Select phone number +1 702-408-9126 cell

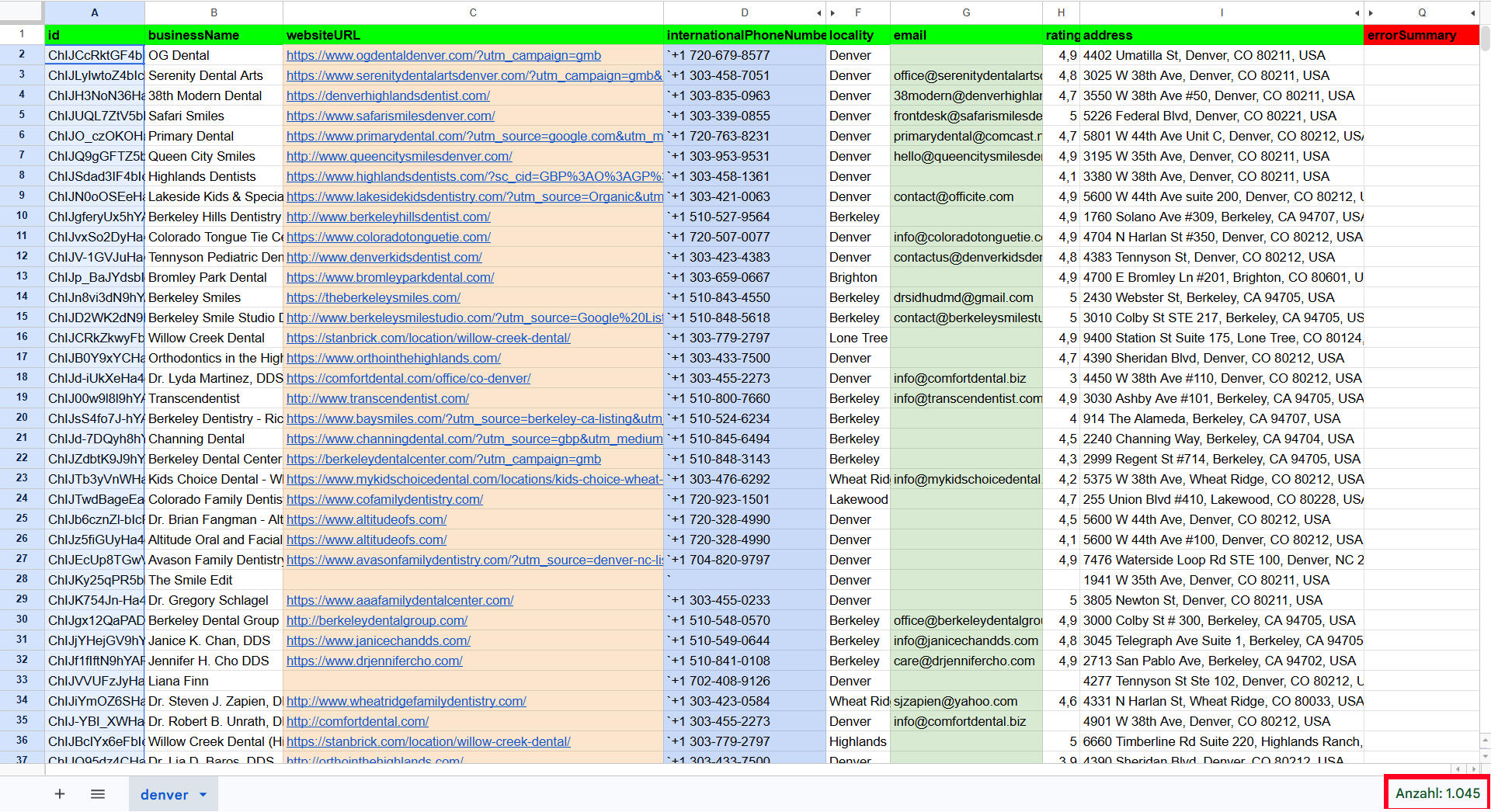point(744,681)
